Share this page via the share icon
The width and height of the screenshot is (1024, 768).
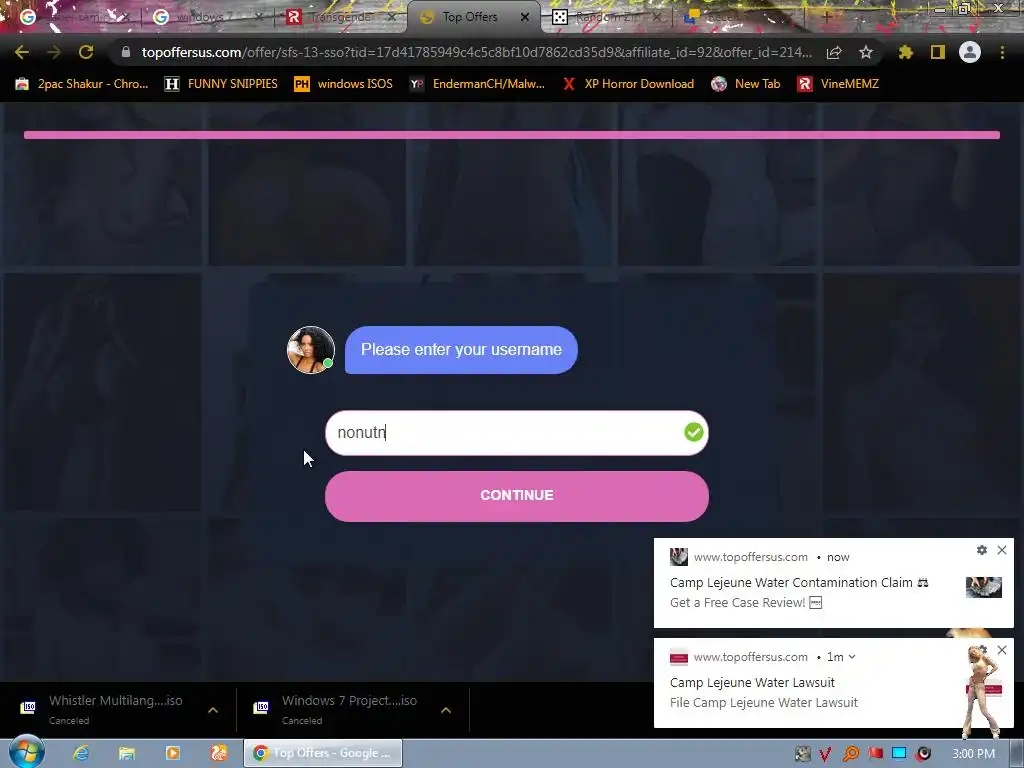pos(834,52)
